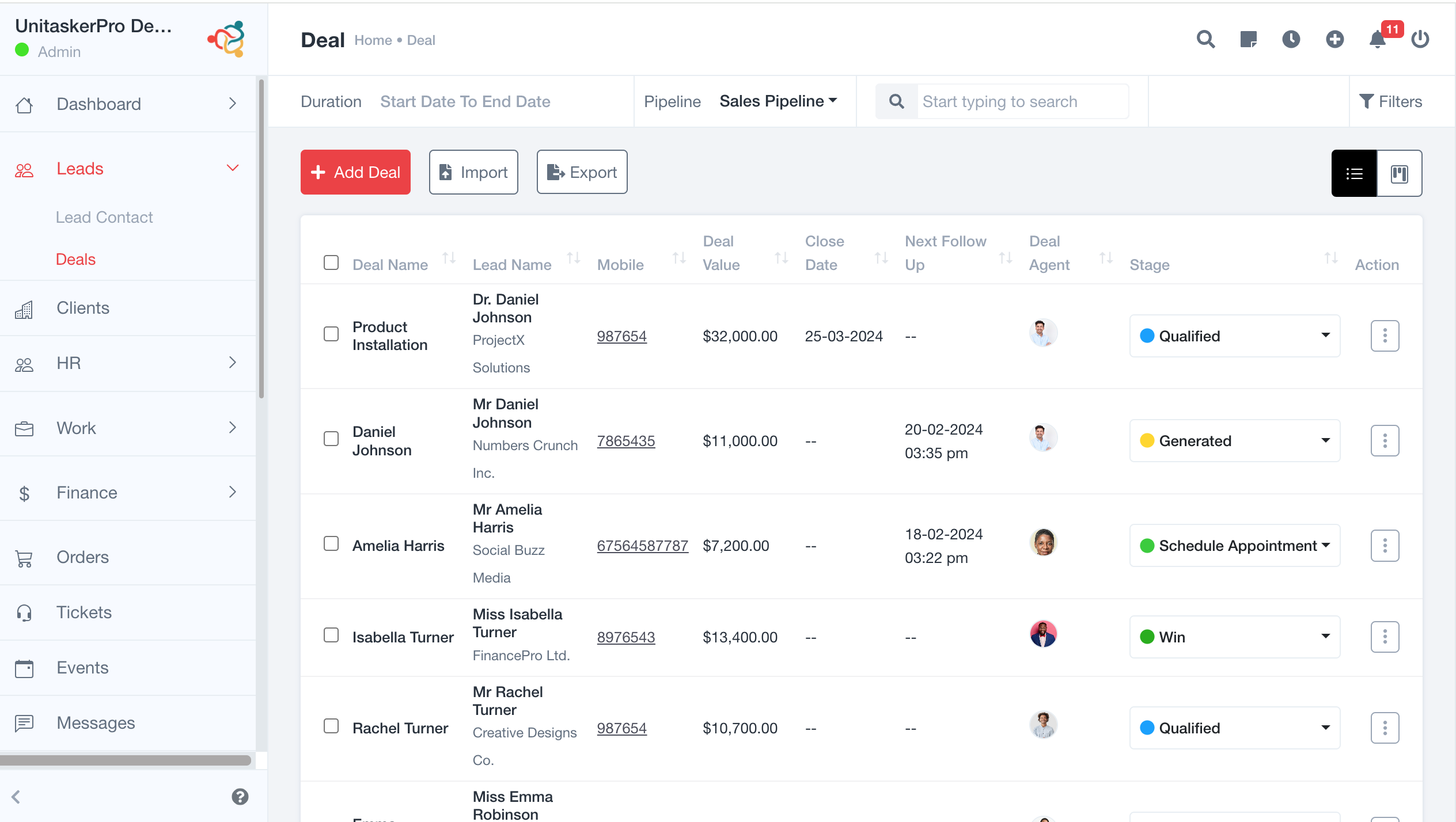The width and height of the screenshot is (1456, 822).
Task: Open the Win stage dropdown
Action: tap(1235, 637)
